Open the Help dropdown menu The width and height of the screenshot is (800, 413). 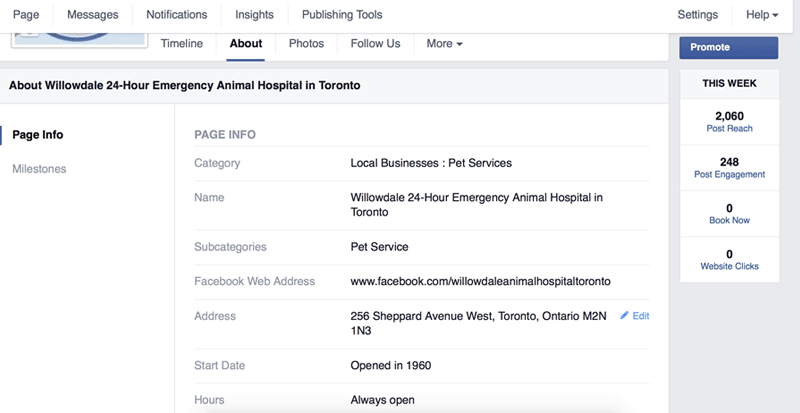pos(762,15)
